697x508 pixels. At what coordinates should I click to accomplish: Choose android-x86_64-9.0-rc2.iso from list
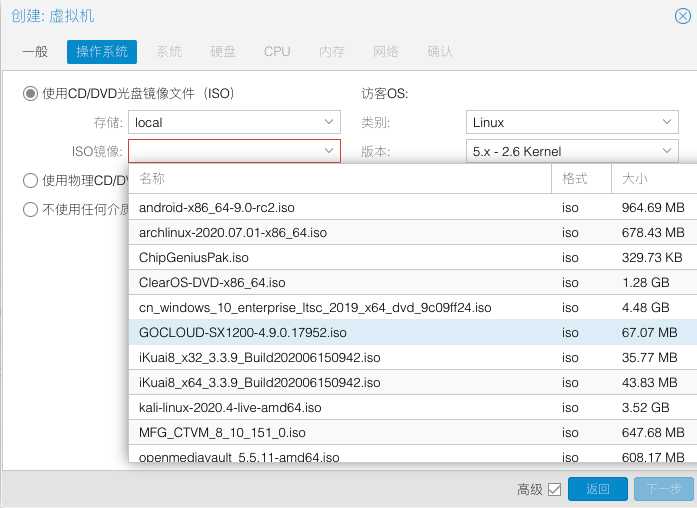tap(217, 208)
